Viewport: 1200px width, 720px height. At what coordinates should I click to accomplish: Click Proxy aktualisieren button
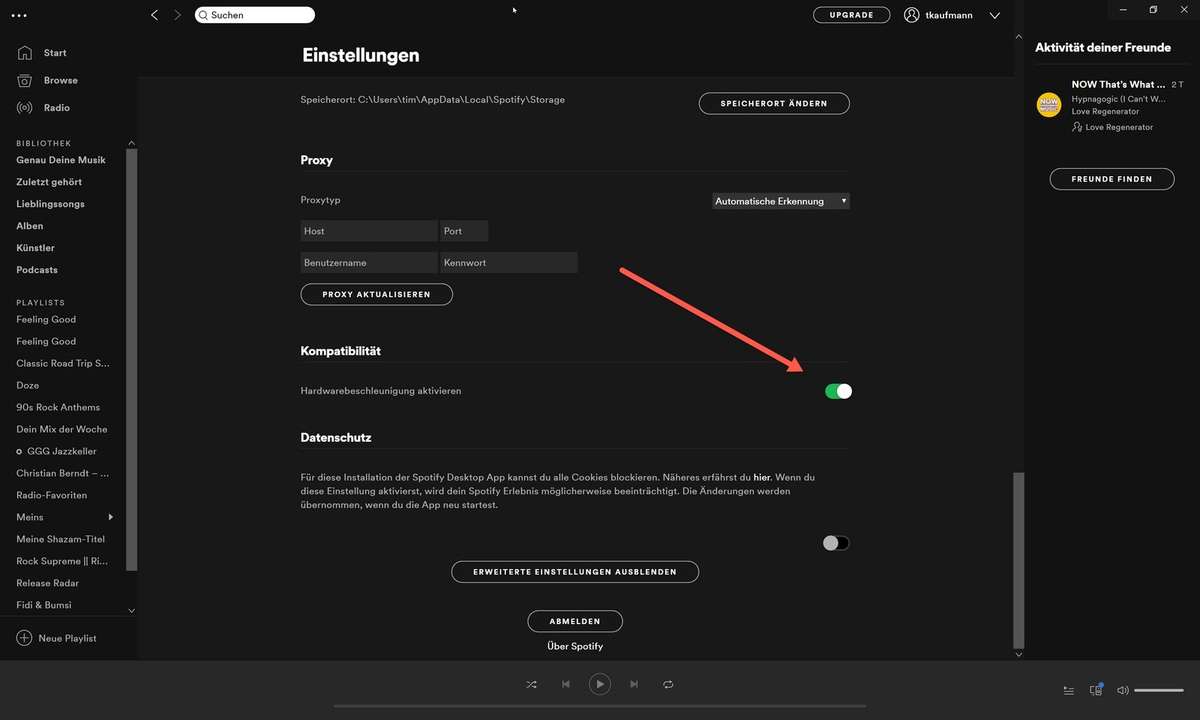coord(376,294)
